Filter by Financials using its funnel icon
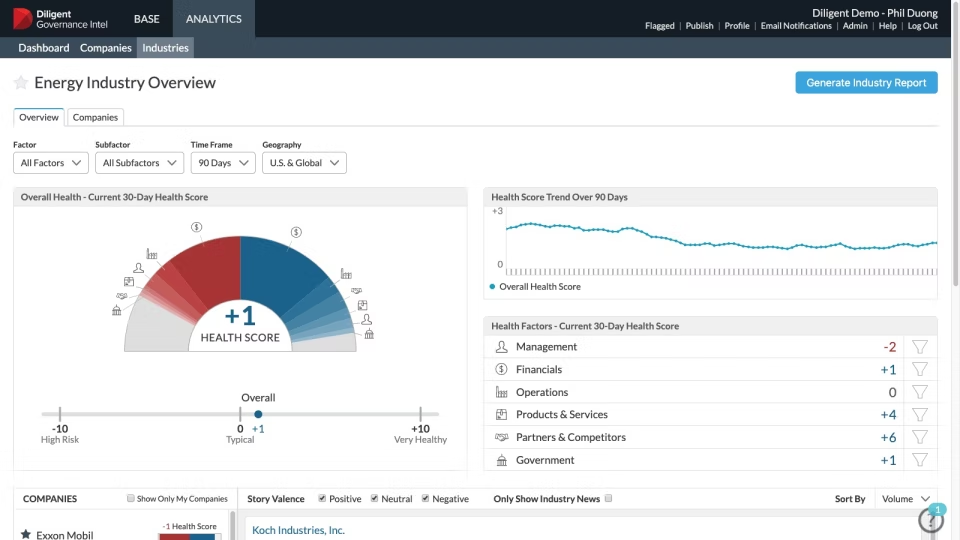 (x=920, y=369)
